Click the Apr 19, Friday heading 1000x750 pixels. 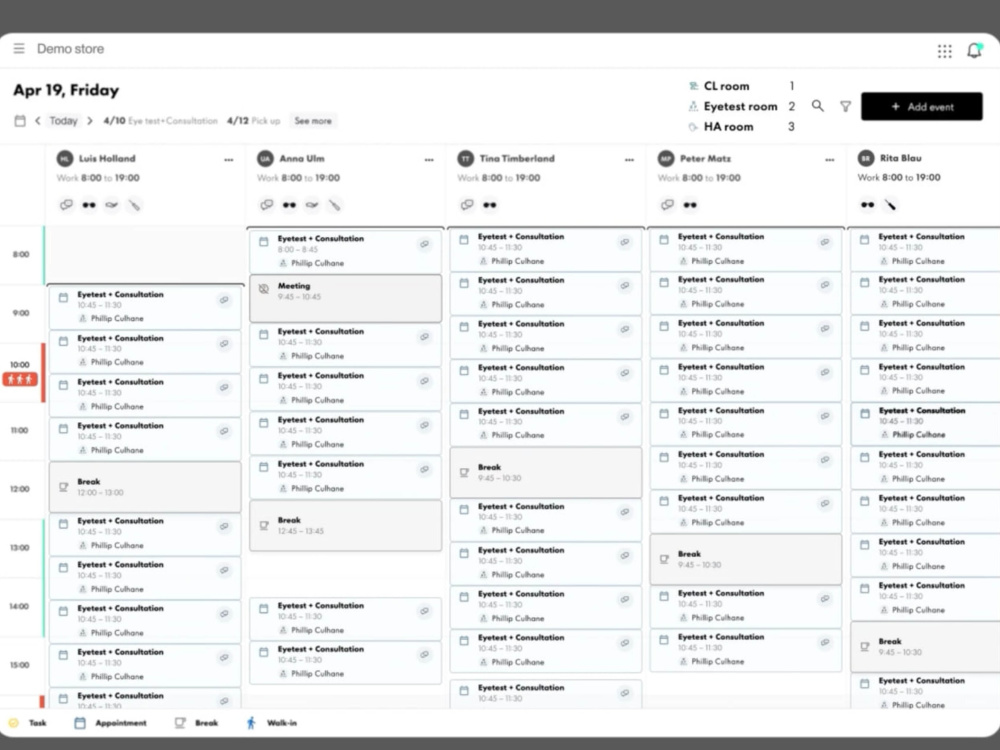66,90
